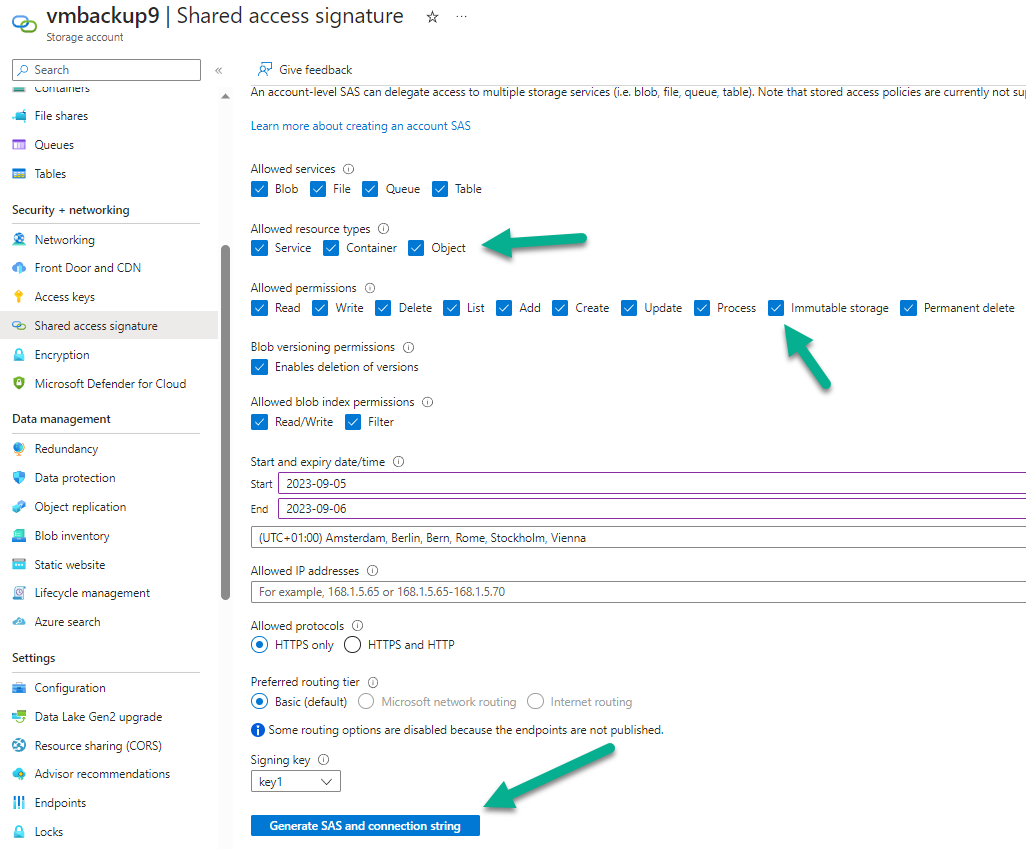1026x849 pixels.
Task: Click the Static website icon
Action: tap(19, 564)
